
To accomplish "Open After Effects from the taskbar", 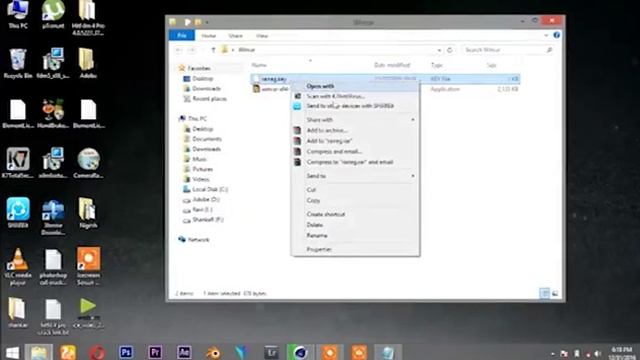I will pos(184,352).
